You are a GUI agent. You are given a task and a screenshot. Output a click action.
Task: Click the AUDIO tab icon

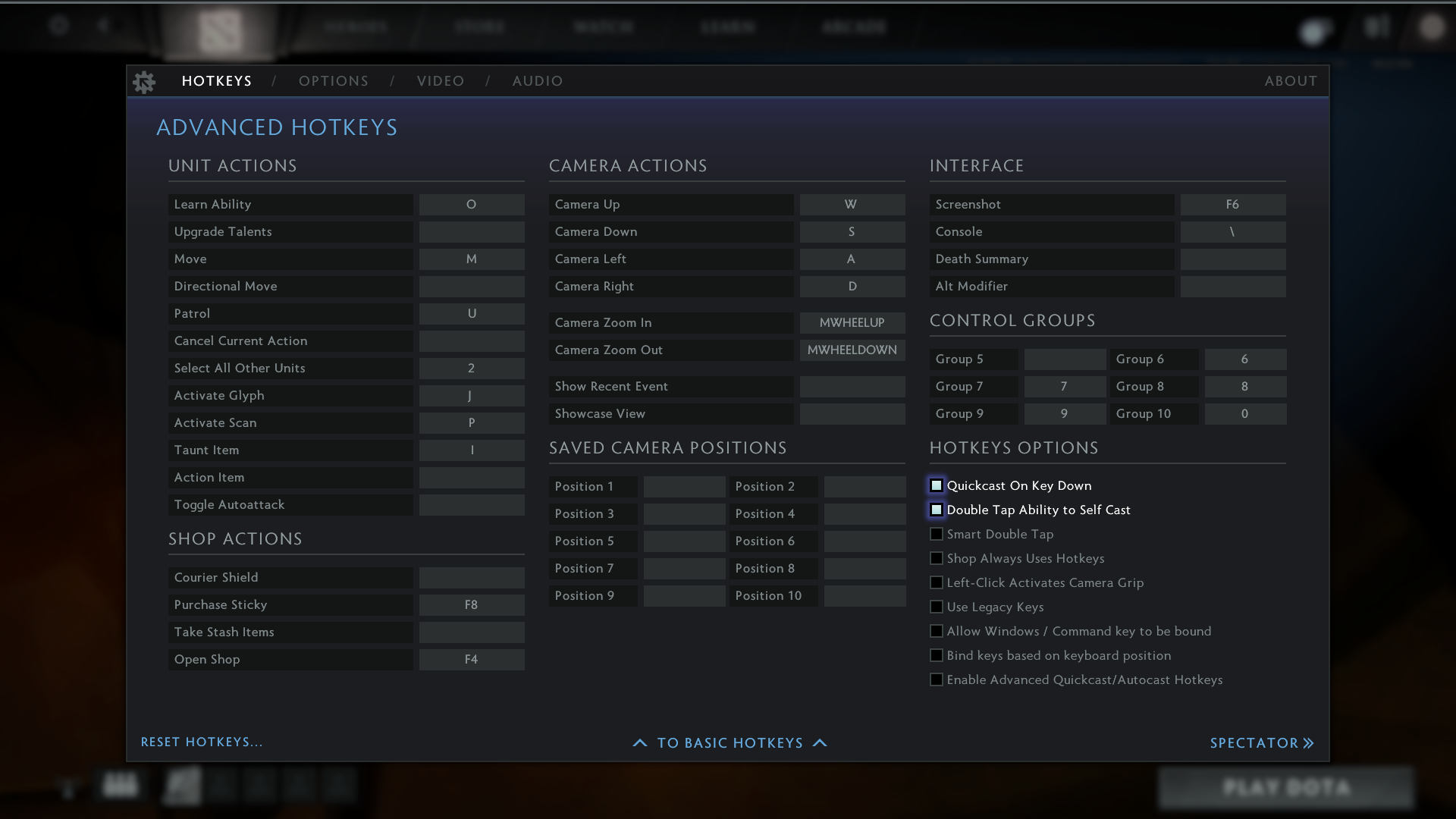click(537, 81)
